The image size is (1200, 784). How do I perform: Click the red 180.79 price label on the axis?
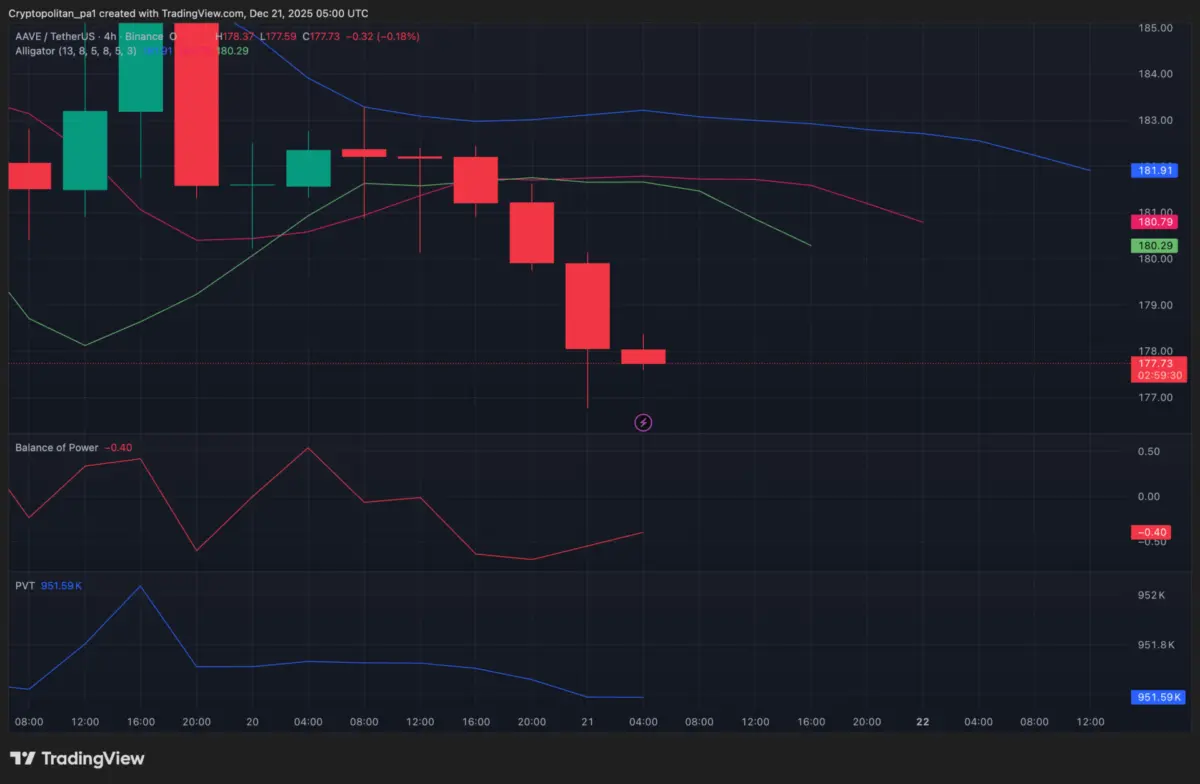click(1154, 221)
